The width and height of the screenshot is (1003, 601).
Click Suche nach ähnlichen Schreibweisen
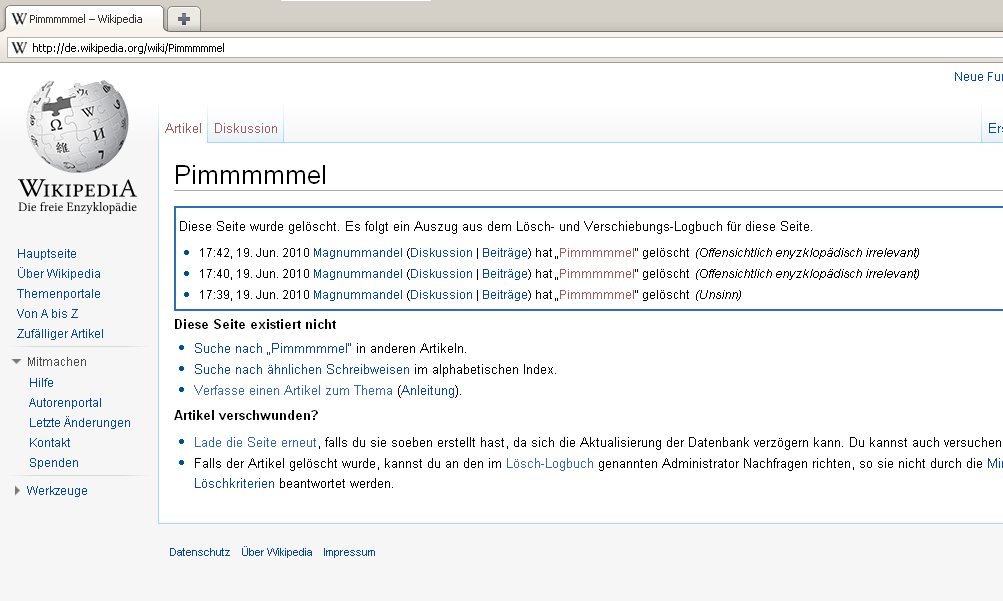[302, 370]
